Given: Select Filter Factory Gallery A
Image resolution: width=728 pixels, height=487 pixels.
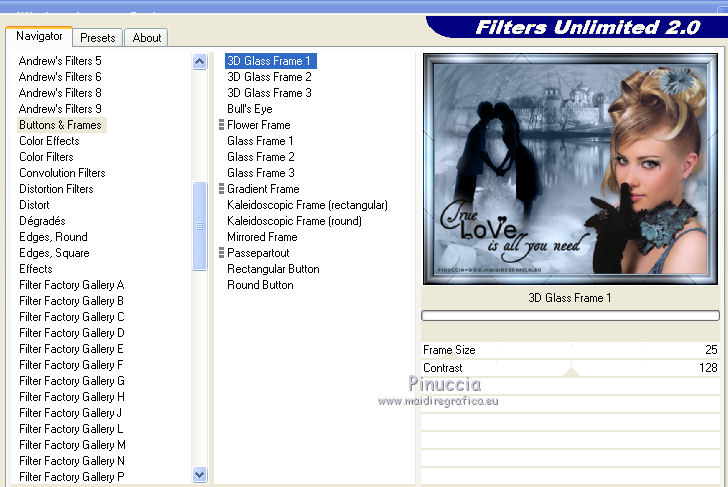Looking at the screenshot, I should click(x=72, y=285).
